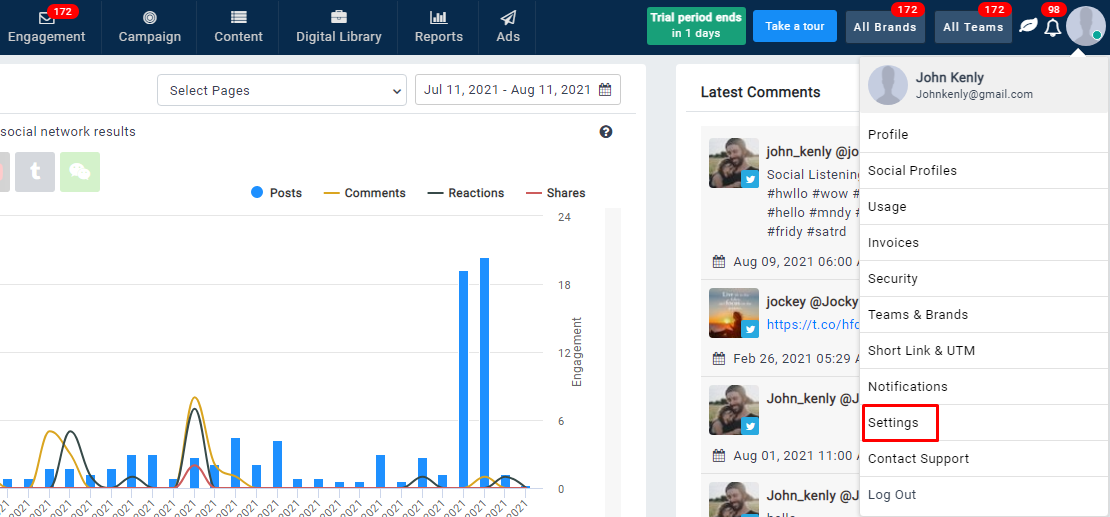Go to Digital Library briefcase icon
This screenshot has width=1110, height=517.
pos(339,17)
